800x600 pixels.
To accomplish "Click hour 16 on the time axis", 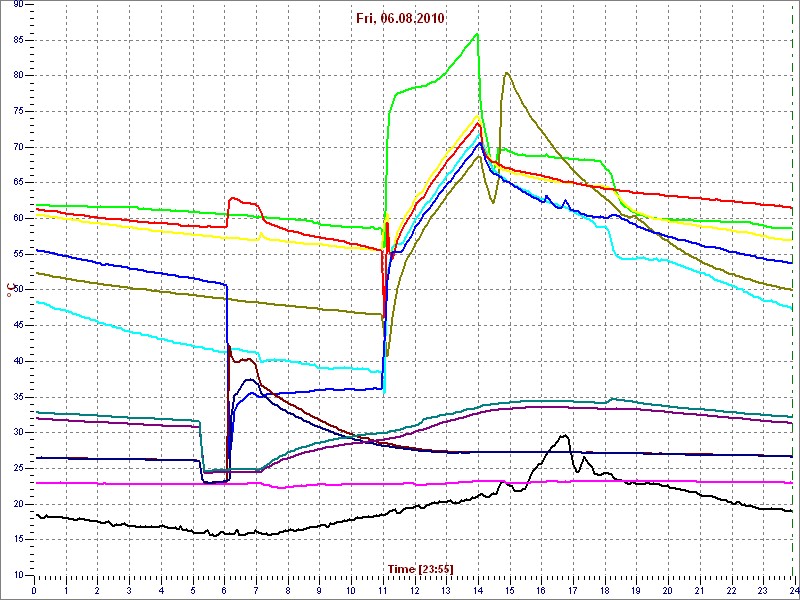I will 541,591.
